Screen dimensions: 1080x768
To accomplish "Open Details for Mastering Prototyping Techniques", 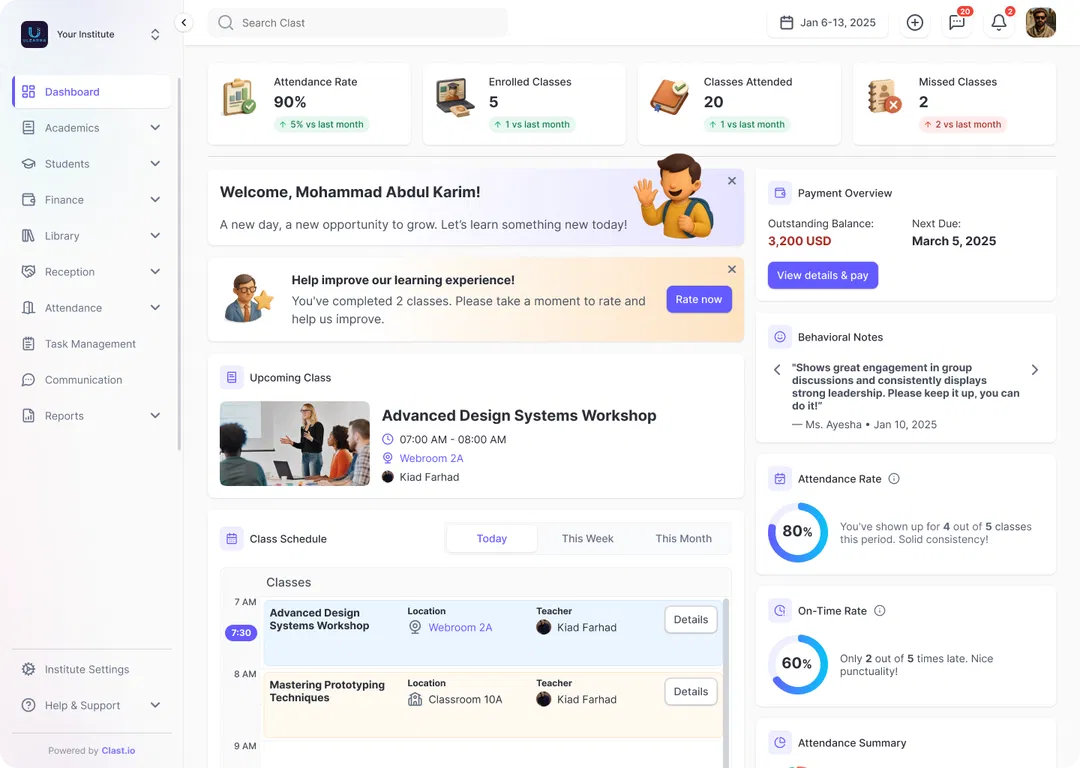I will click(x=691, y=692).
